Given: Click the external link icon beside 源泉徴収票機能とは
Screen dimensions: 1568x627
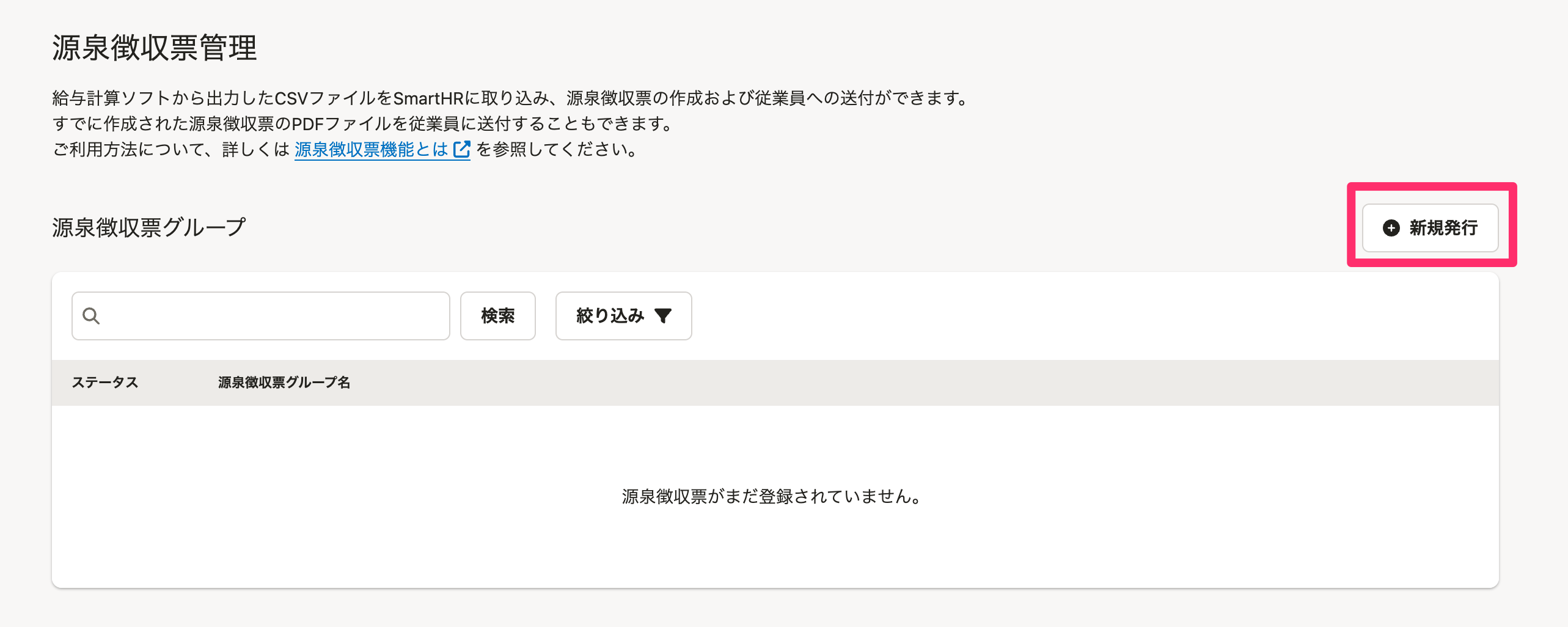Looking at the screenshot, I should pos(462,149).
